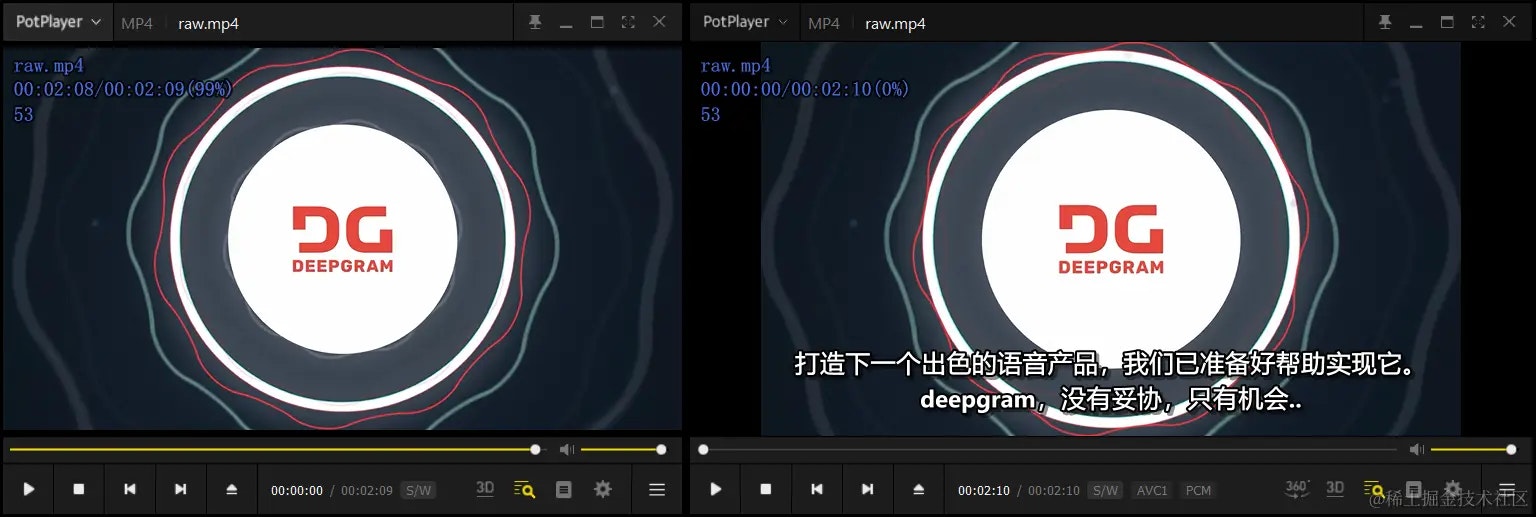Screen dimensions: 1537x517
Task: Click elapsed time 00:00:00 in left player
Action: [297, 490]
